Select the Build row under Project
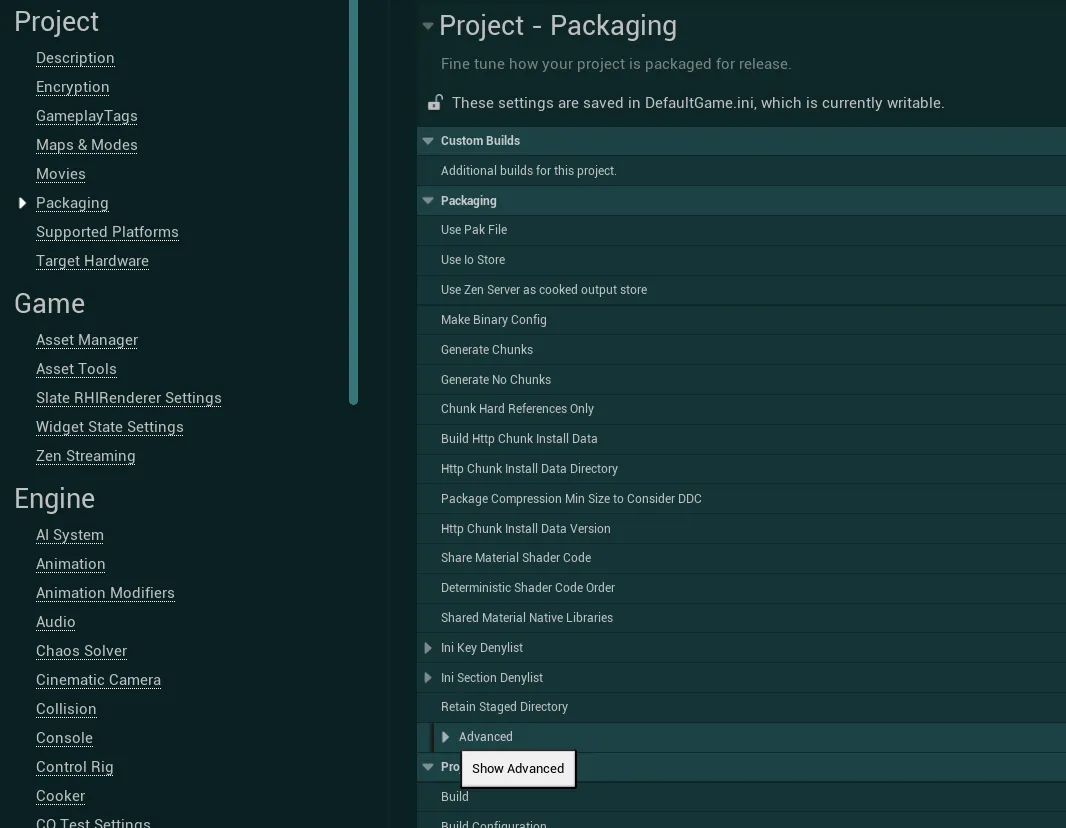The width and height of the screenshot is (1066, 828). click(x=741, y=797)
